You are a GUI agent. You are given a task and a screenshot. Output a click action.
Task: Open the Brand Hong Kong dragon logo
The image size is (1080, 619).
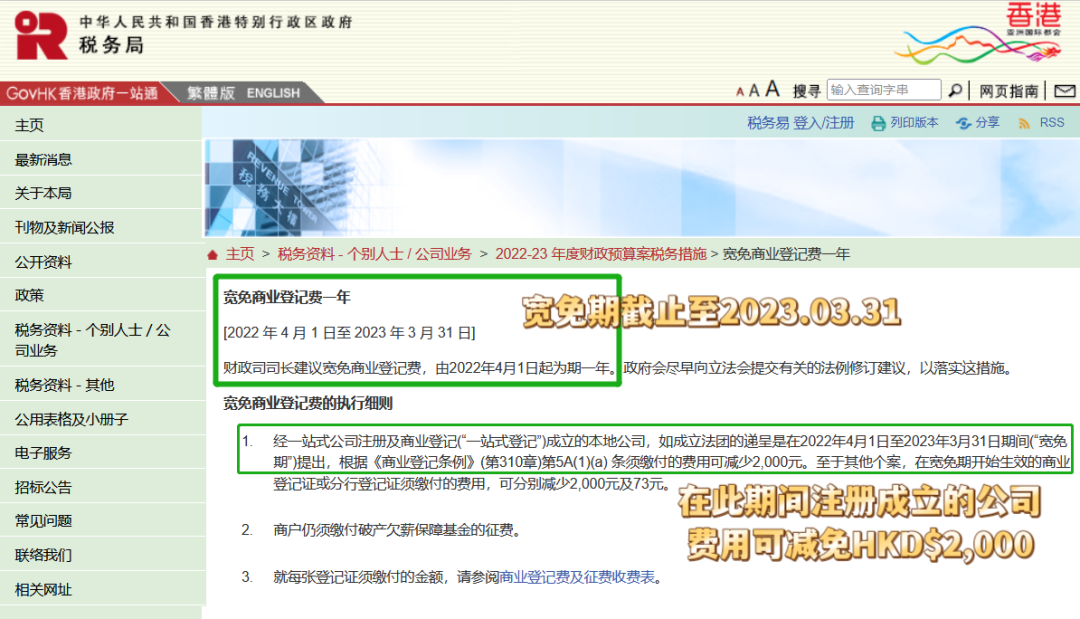(x=978, y=33)
